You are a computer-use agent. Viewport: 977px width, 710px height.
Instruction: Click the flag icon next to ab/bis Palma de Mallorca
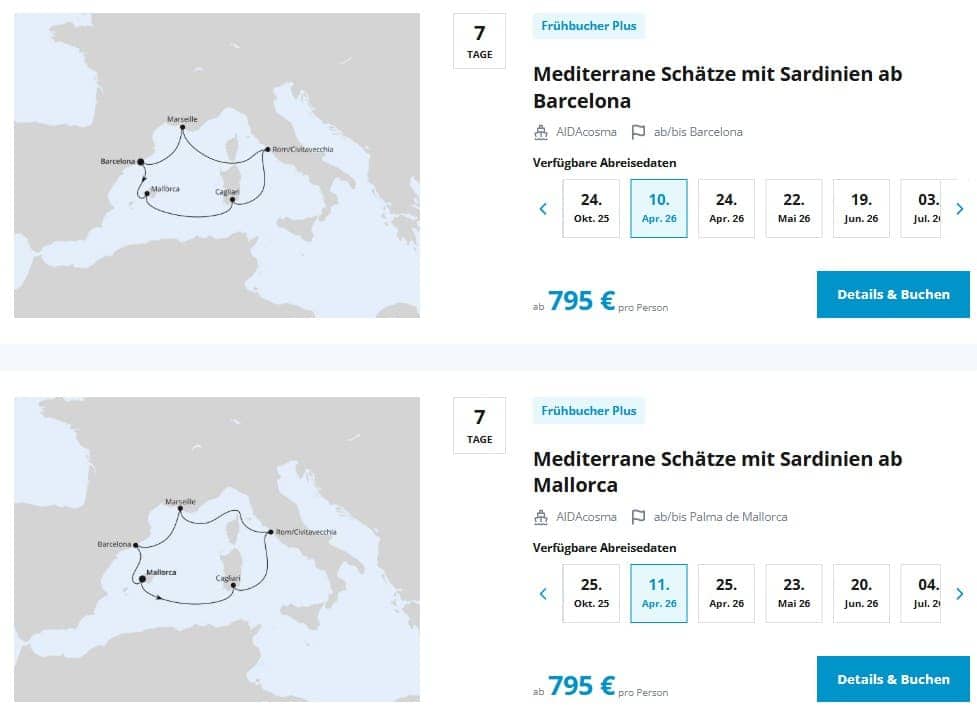(638, 517)
